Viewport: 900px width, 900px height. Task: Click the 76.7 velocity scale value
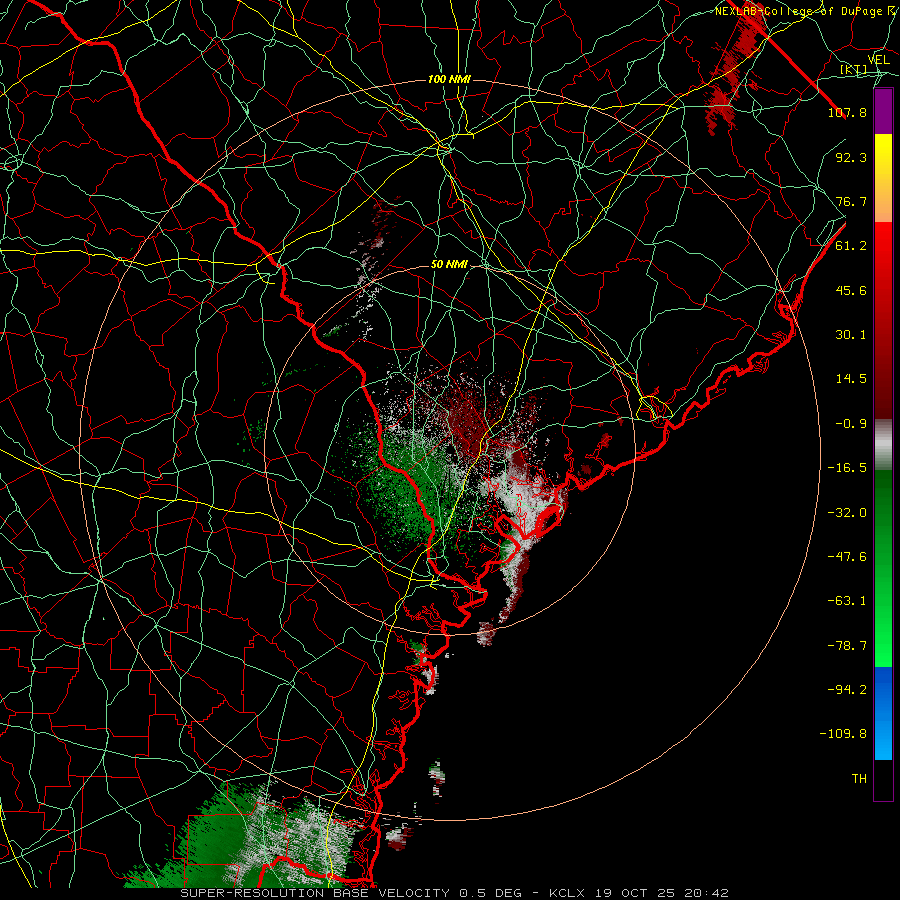(851, 201)
